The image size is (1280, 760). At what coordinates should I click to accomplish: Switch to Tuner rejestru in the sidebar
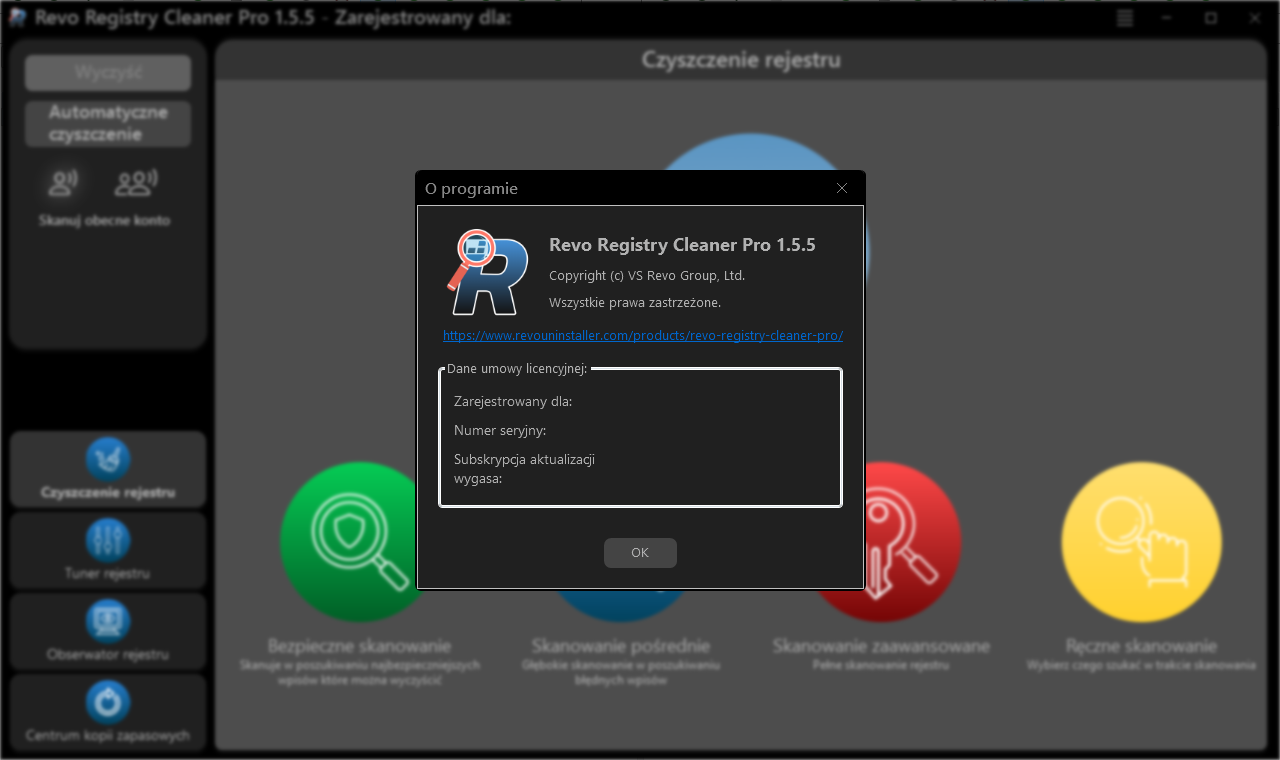(108, 550)
